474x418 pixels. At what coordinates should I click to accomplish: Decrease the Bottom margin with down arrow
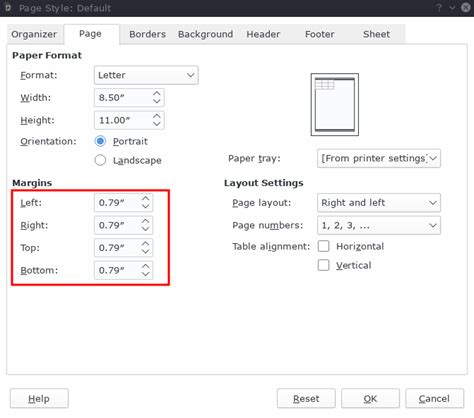pyautogui.click(x=145, y=274)
